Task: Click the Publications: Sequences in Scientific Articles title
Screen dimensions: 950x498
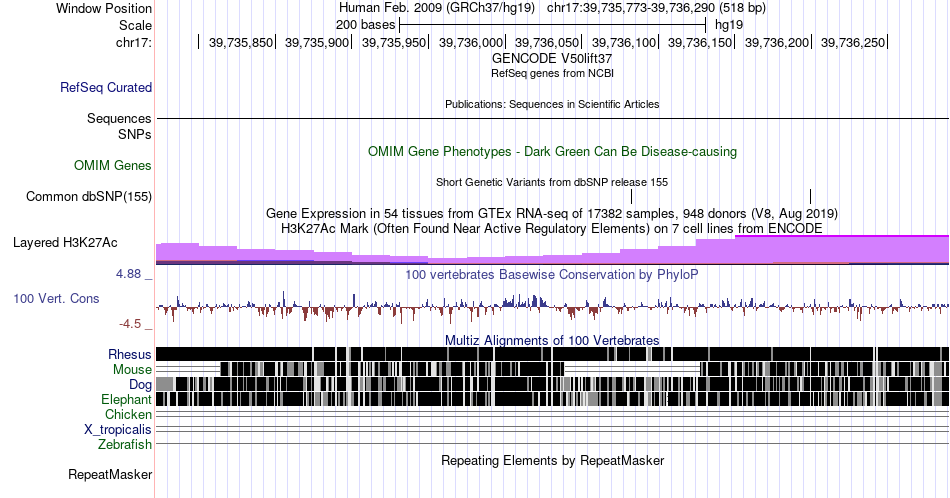Action: [552, 104]
